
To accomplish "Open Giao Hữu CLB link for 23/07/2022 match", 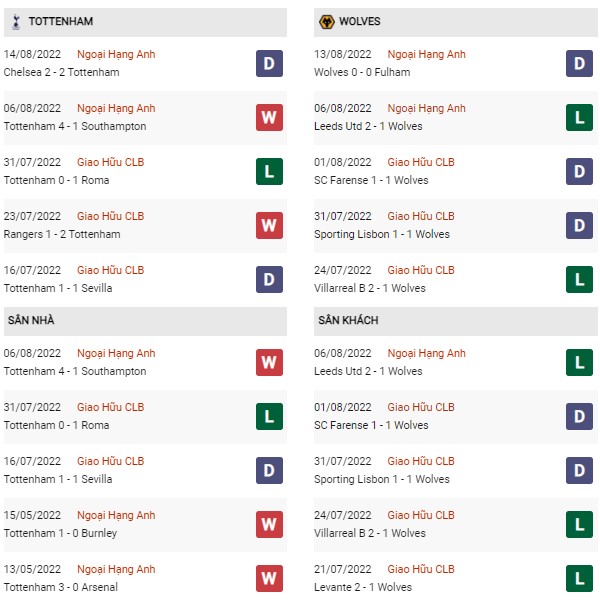I will pyautogui.click(x=111, y=216).
